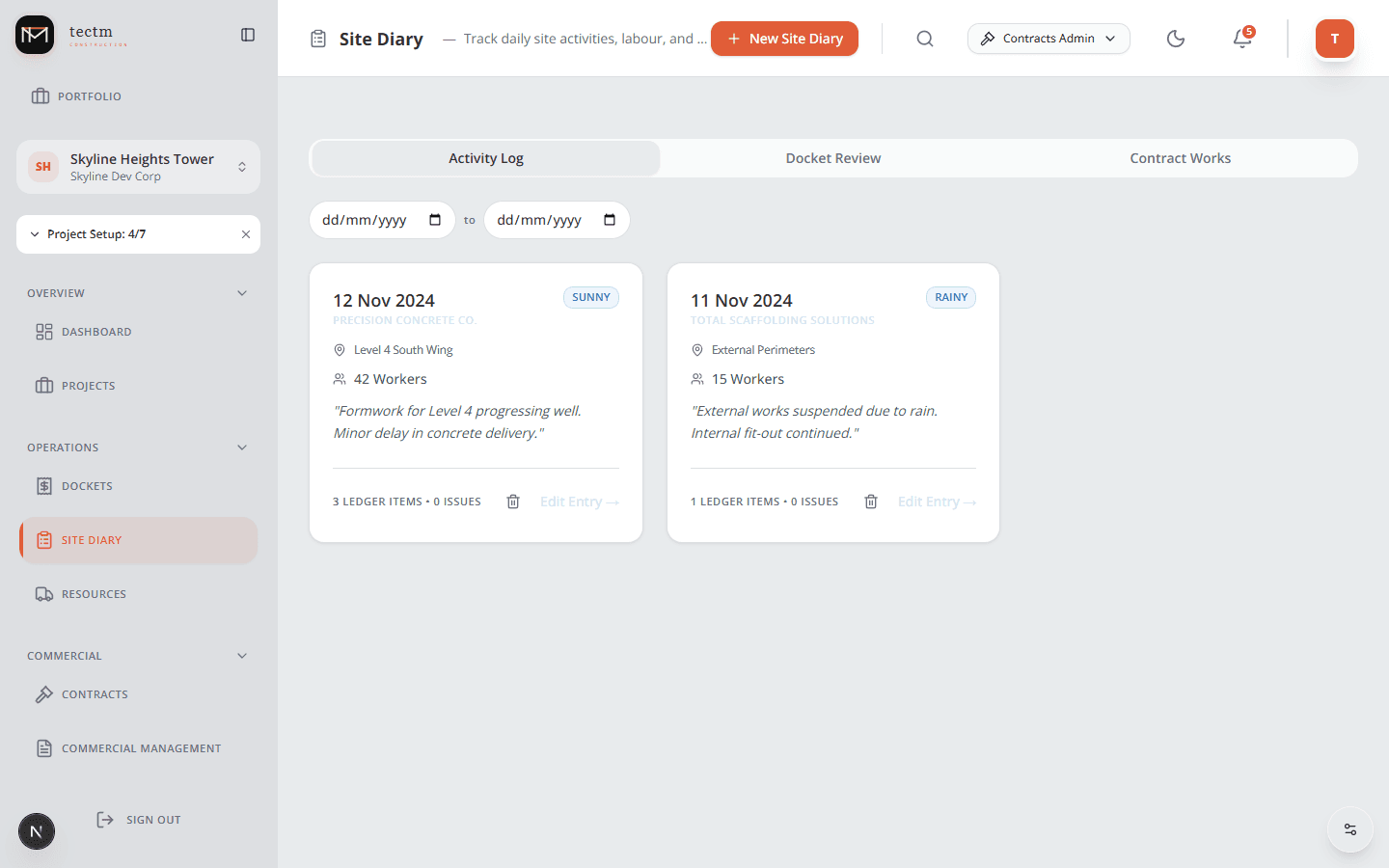Select the Dockets icon in the sidebar
1389x868 pixels.
tap(43, 485)
